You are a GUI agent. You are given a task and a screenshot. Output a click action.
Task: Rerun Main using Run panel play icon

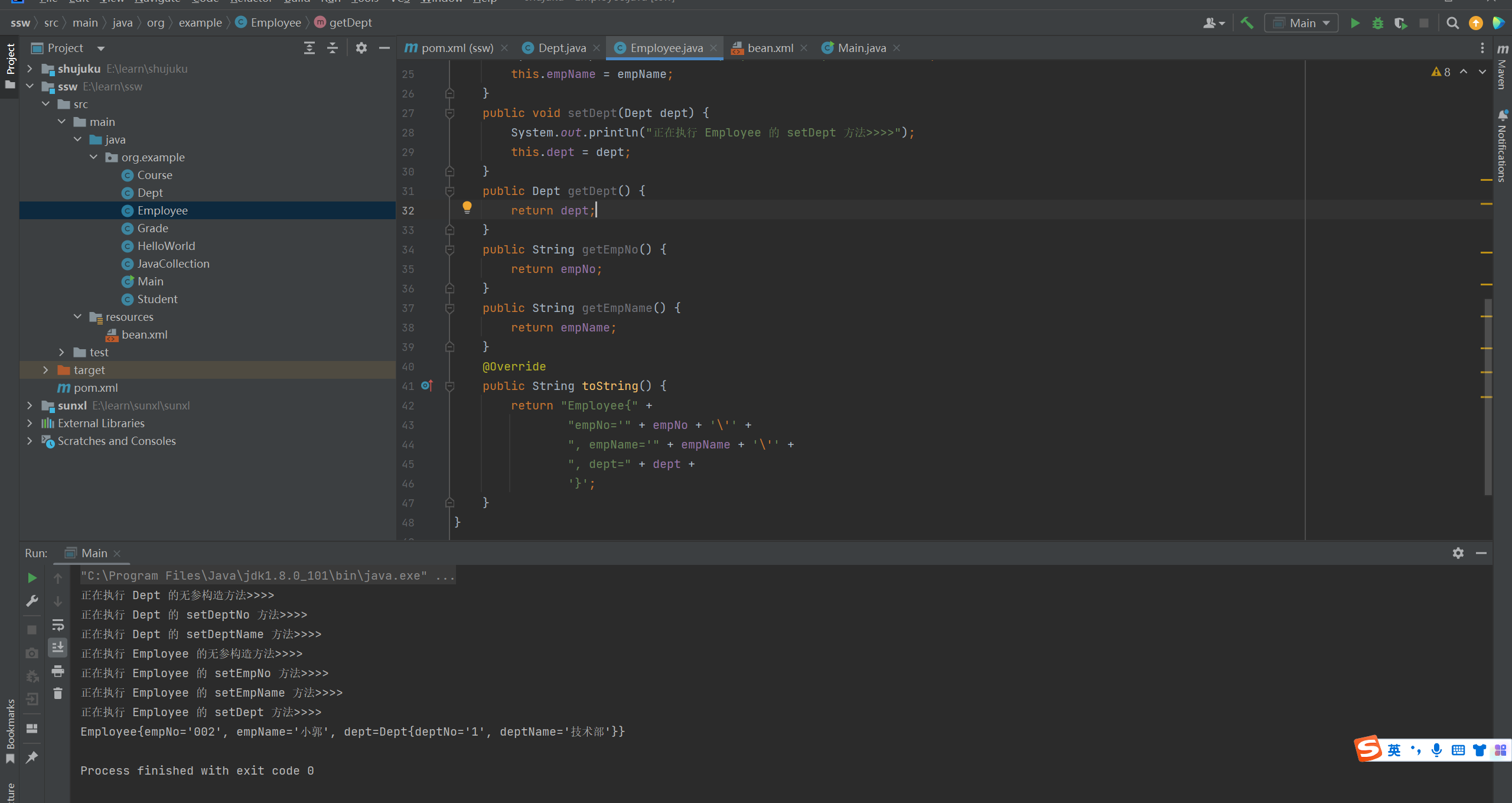32,578
